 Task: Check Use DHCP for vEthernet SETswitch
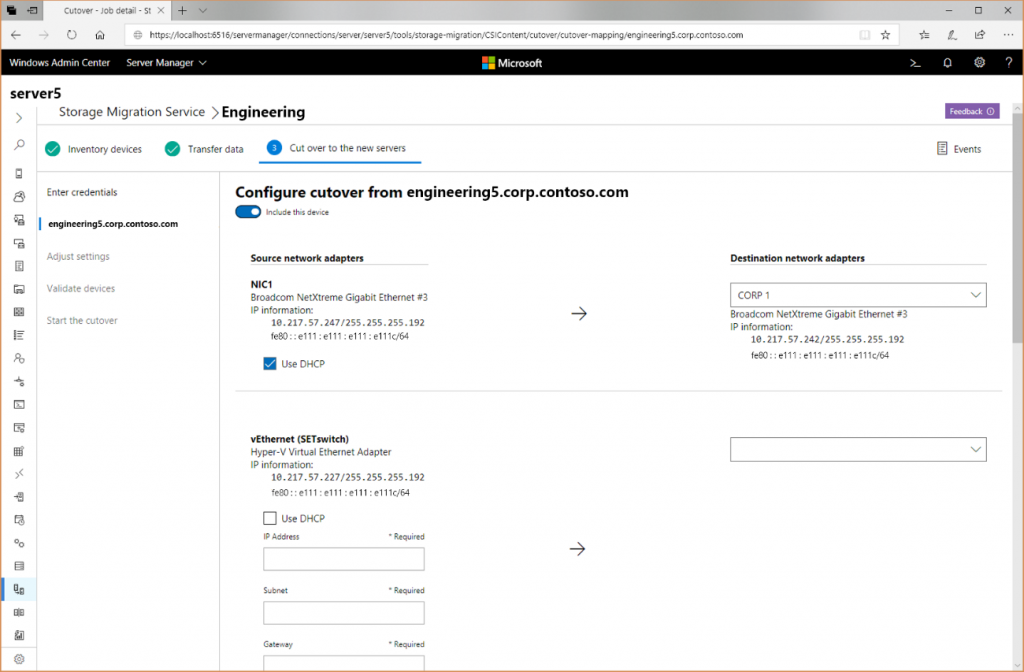[270, 518]
